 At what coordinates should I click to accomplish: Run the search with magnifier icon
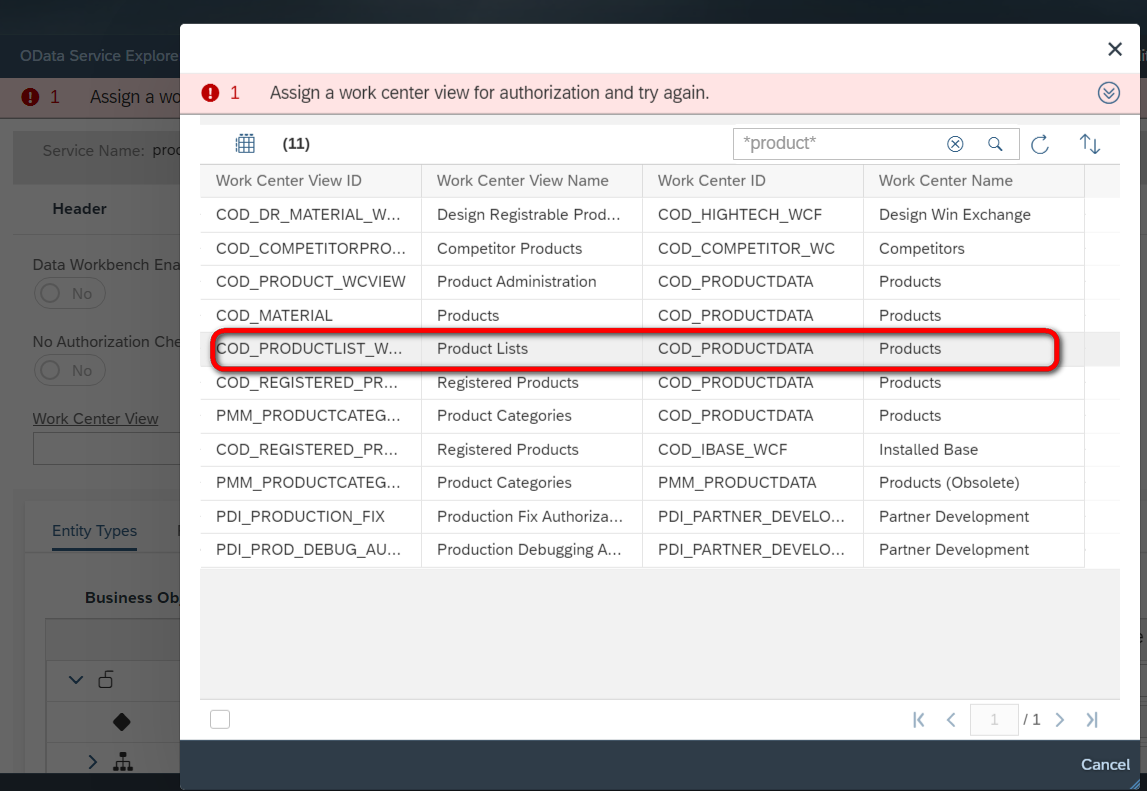pyautogui.click(x=995, y=144)
